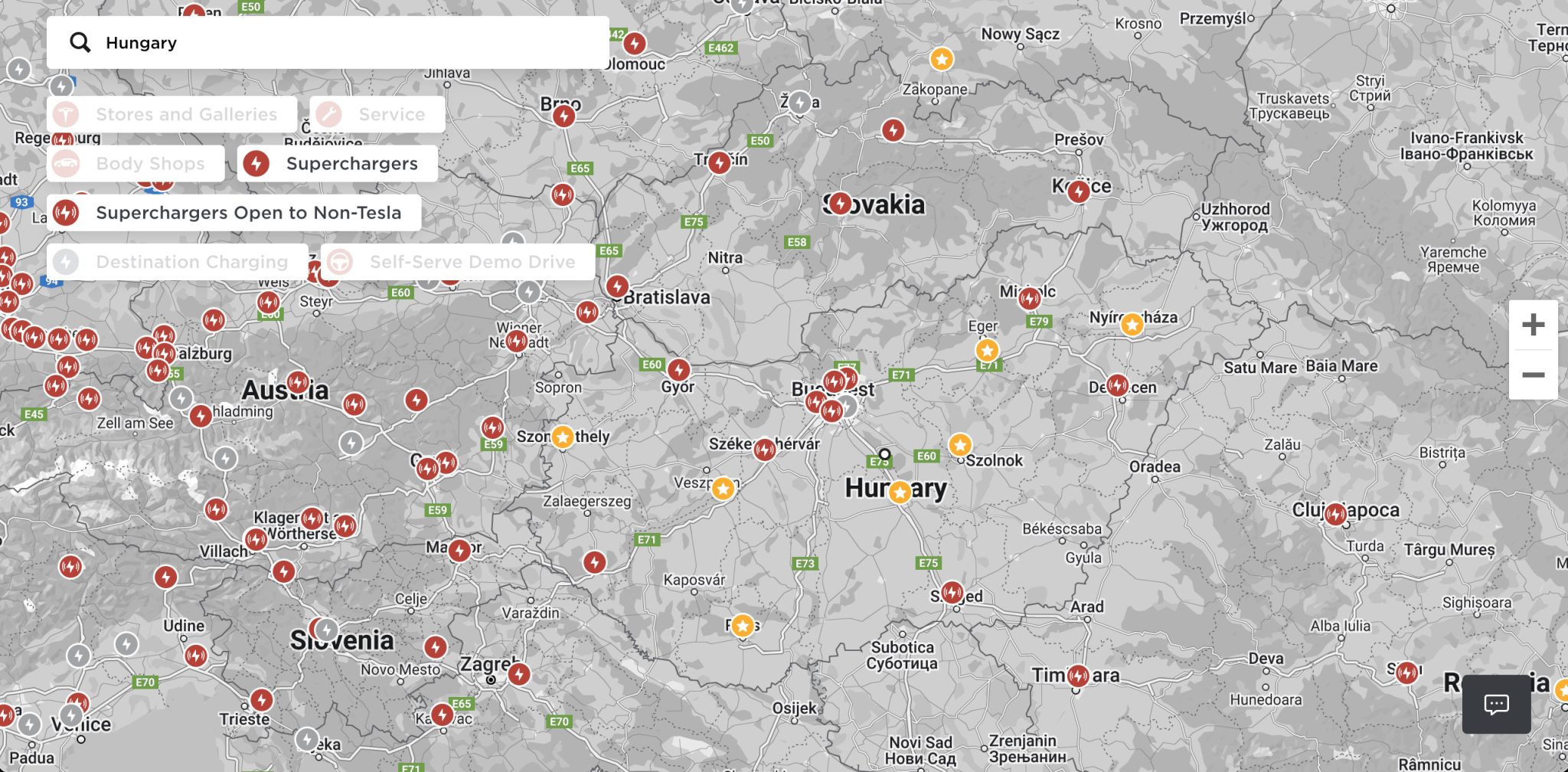Select the star pin near Zakopane

click(942, 58)
